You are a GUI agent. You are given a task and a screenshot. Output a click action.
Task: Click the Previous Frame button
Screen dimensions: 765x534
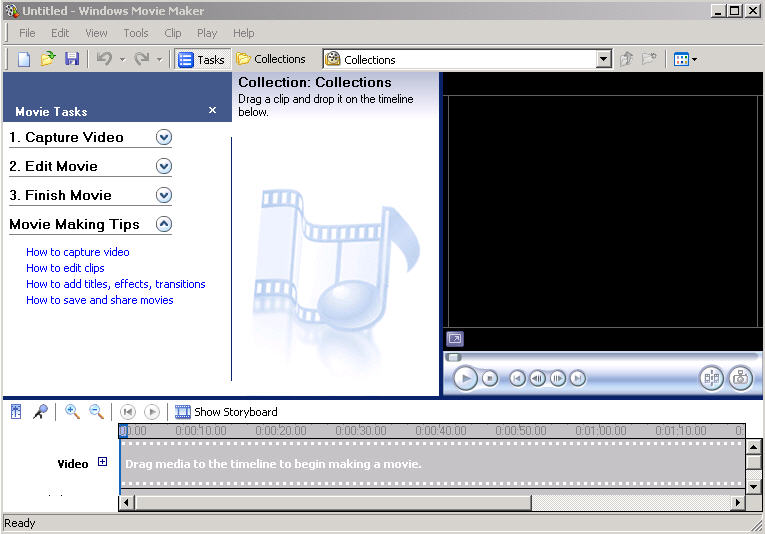click(537, 378)
